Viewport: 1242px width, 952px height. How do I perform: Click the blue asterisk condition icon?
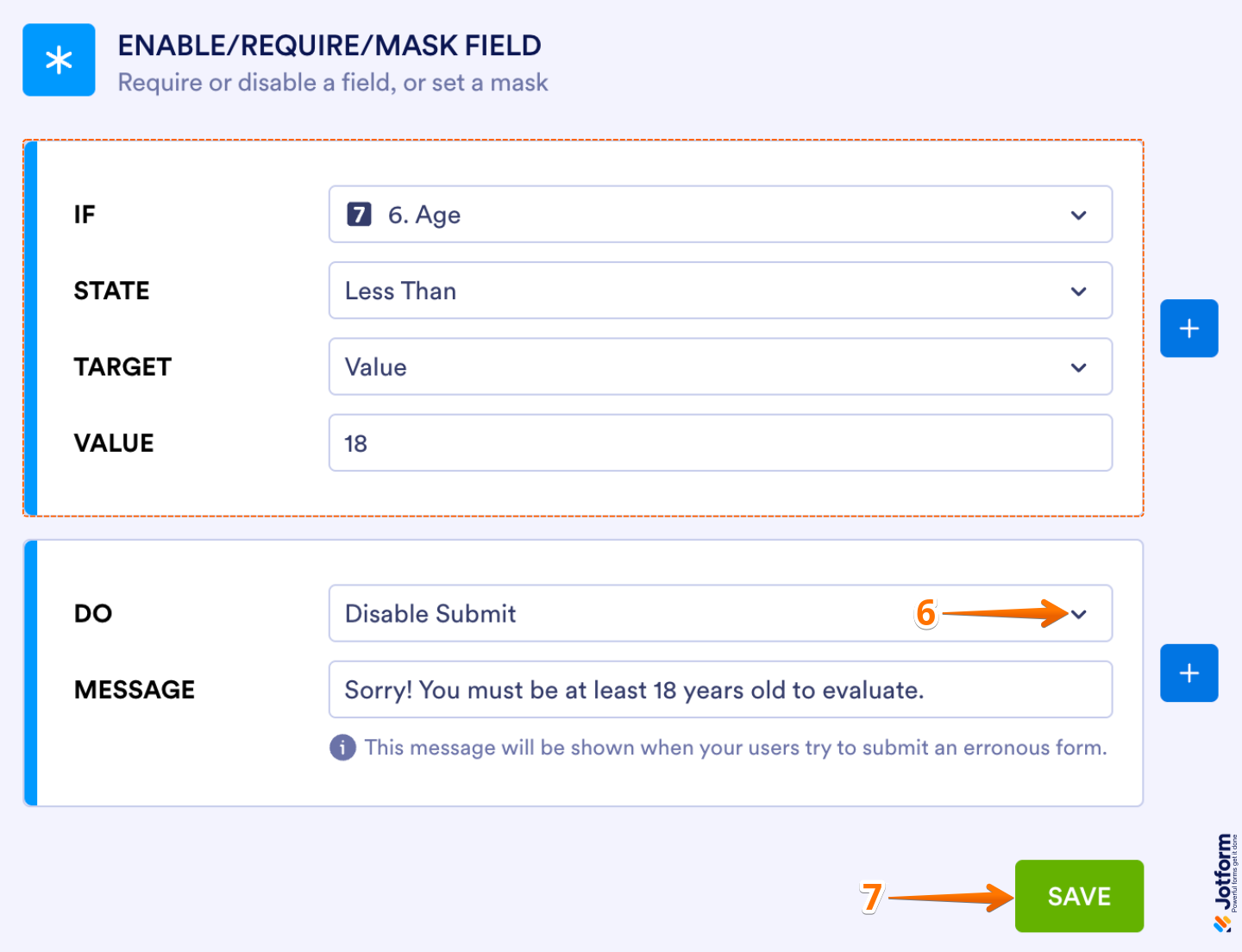[58, 60]
